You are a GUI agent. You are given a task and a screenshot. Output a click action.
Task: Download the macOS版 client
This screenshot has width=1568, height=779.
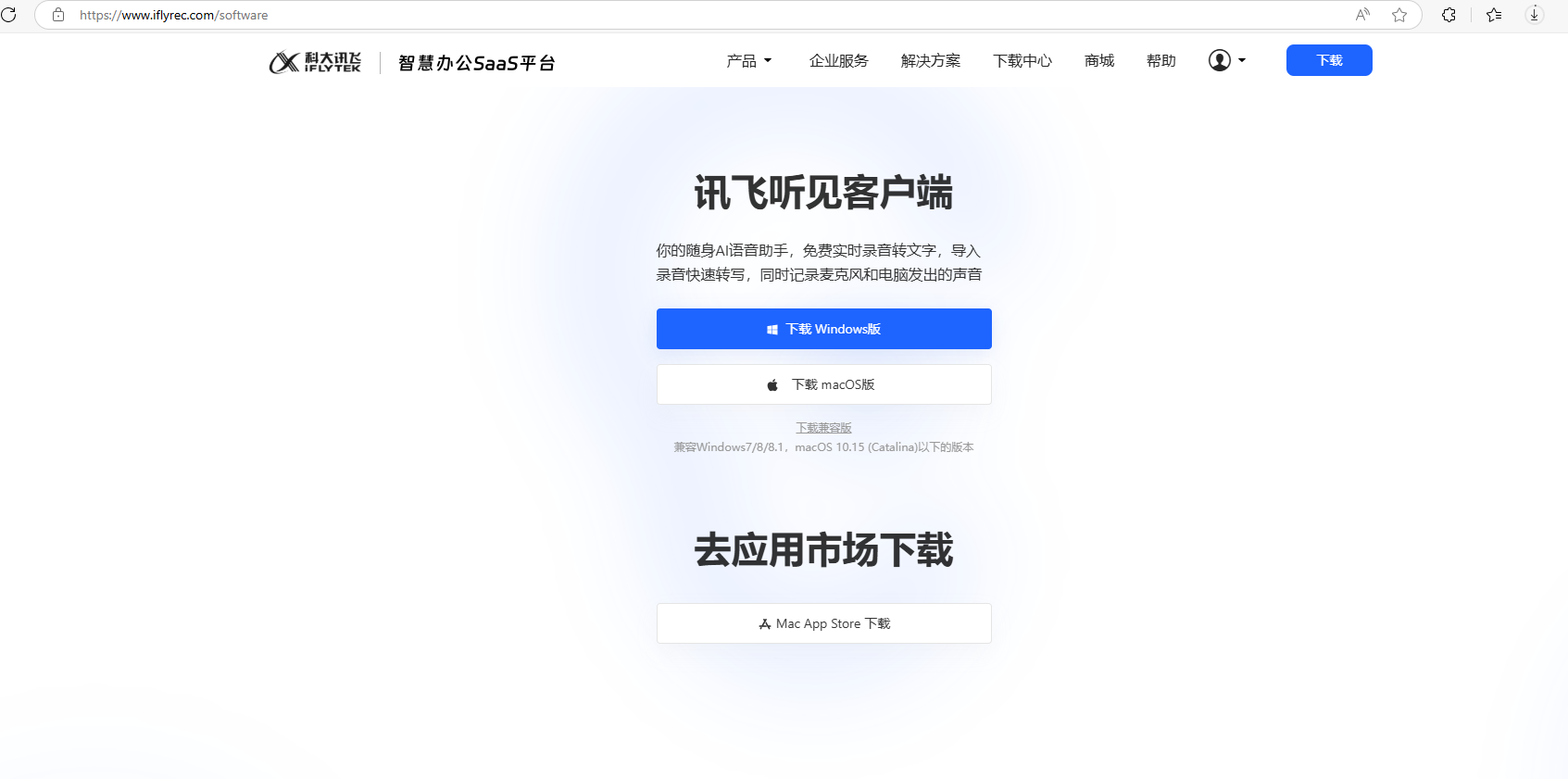point(824,384)
